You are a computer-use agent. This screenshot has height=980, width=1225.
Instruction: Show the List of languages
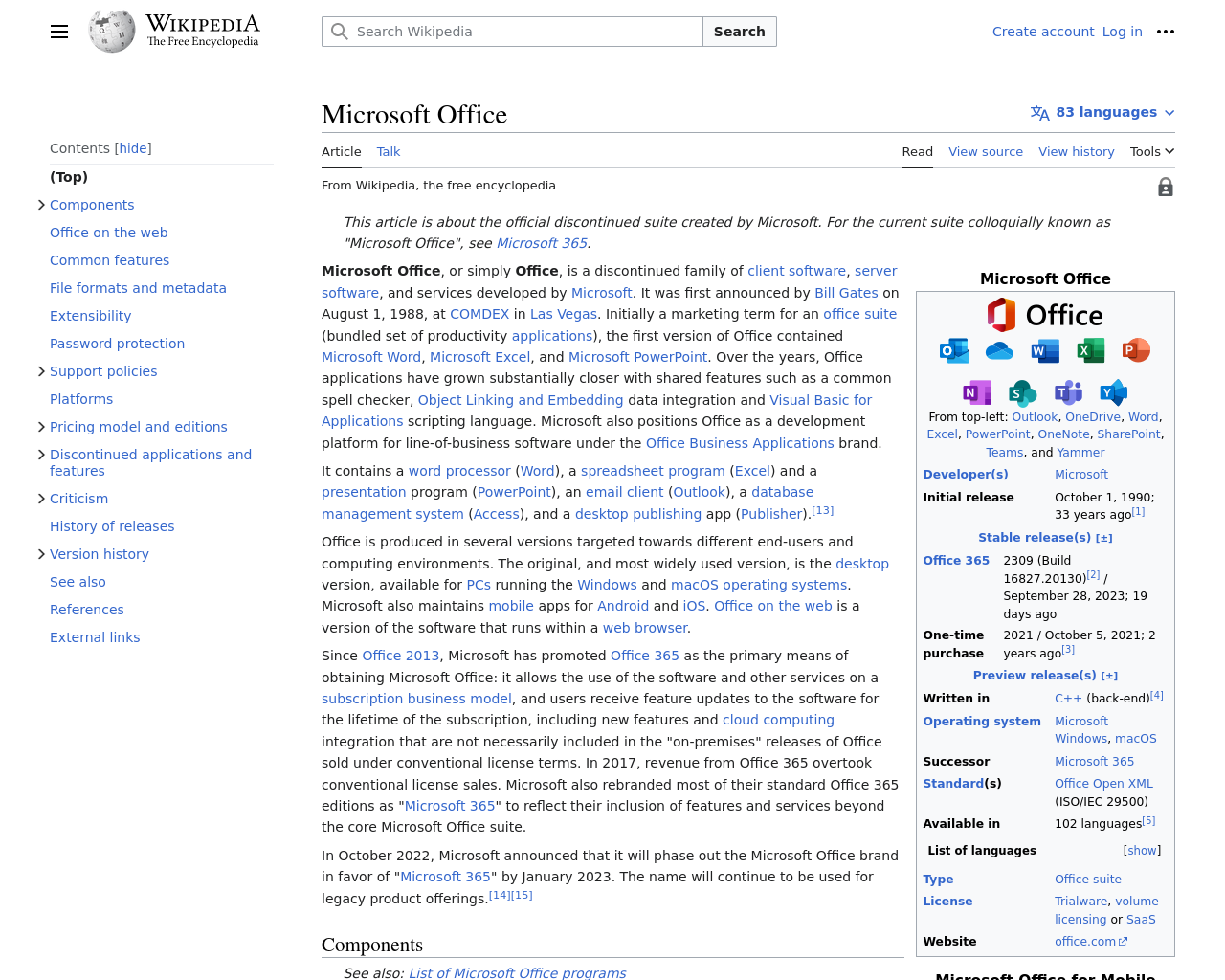(1142, 851)
